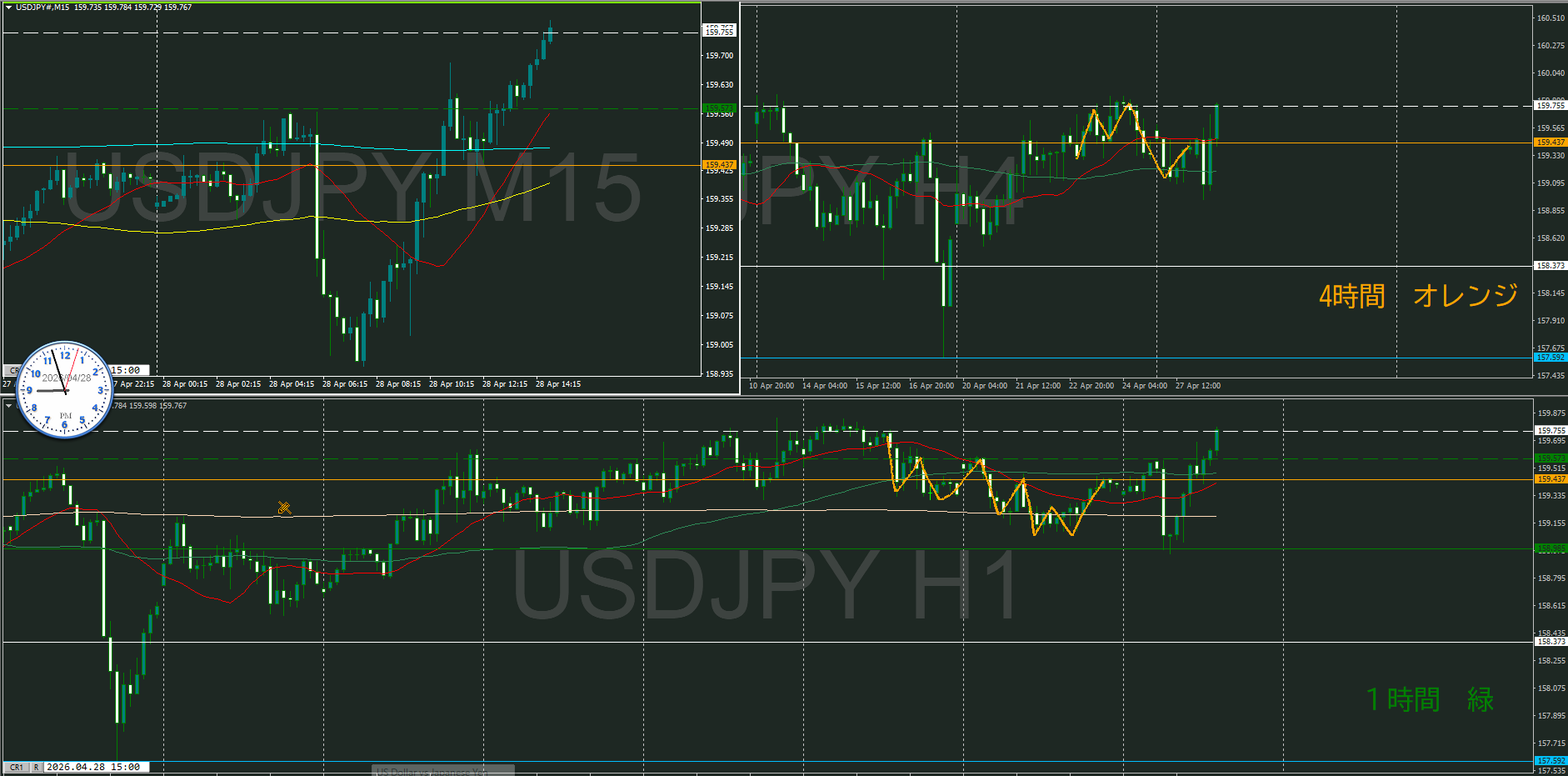
Task: Click the 159.755 price label on H1 axis
Action: (1550, 431)
